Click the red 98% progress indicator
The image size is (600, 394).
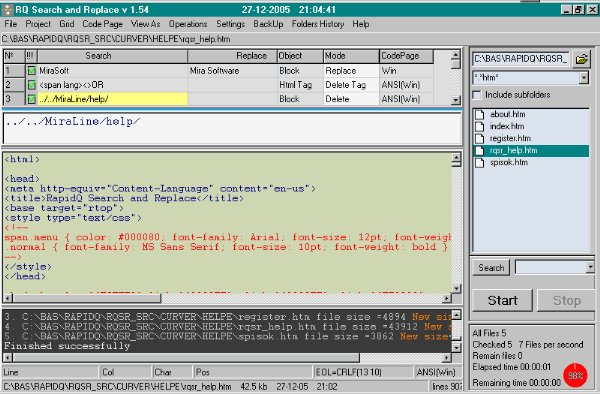click(575, 375)
